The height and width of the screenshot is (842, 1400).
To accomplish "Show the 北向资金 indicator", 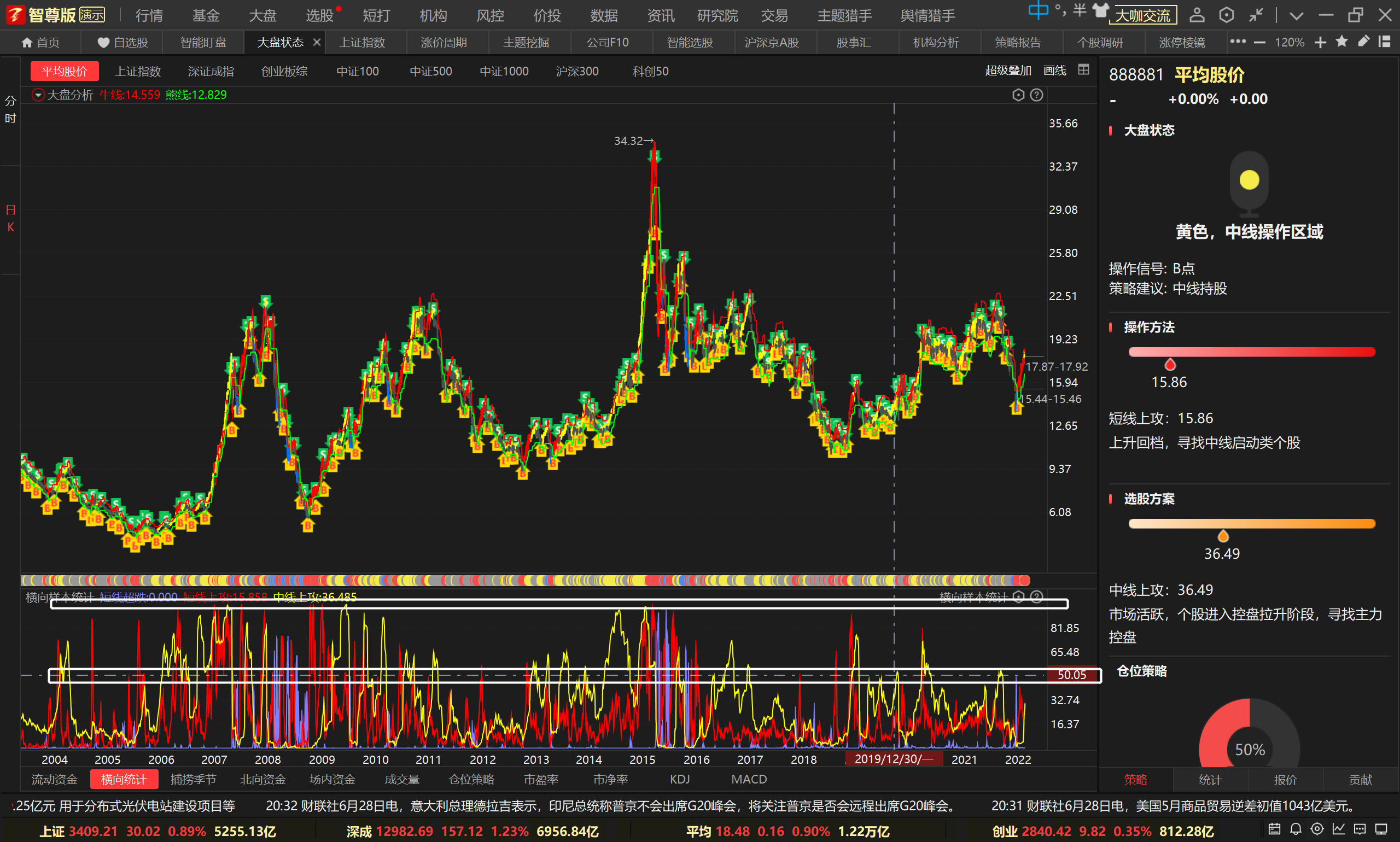I will [x=262, y=779].
